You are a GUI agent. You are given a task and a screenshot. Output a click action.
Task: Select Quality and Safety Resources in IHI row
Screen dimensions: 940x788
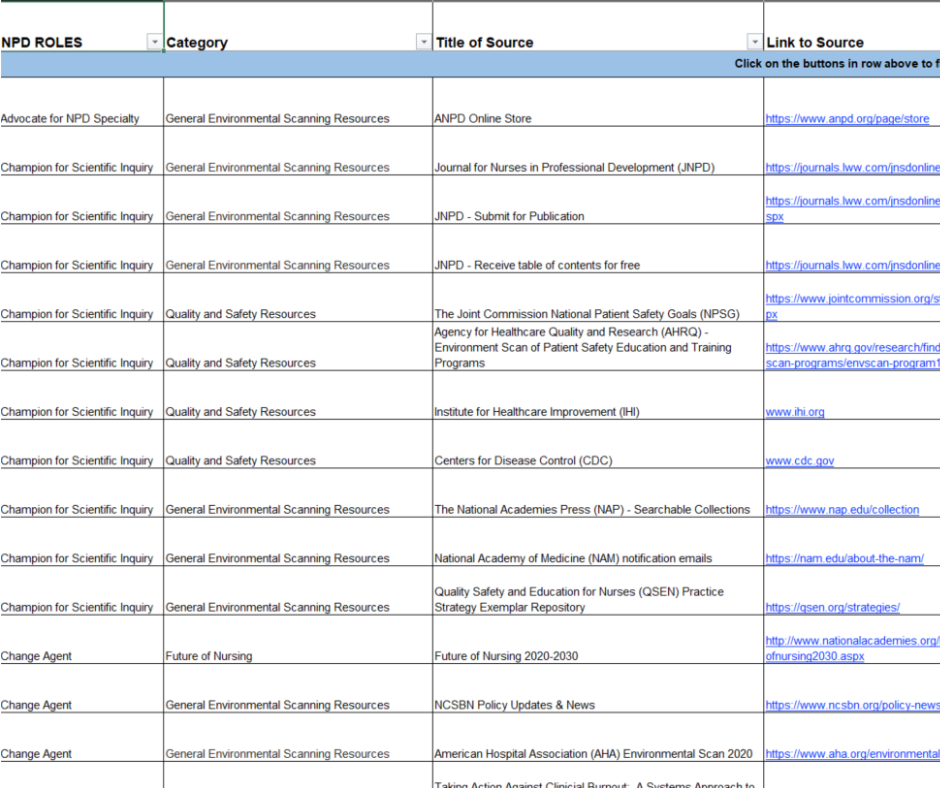298,395
